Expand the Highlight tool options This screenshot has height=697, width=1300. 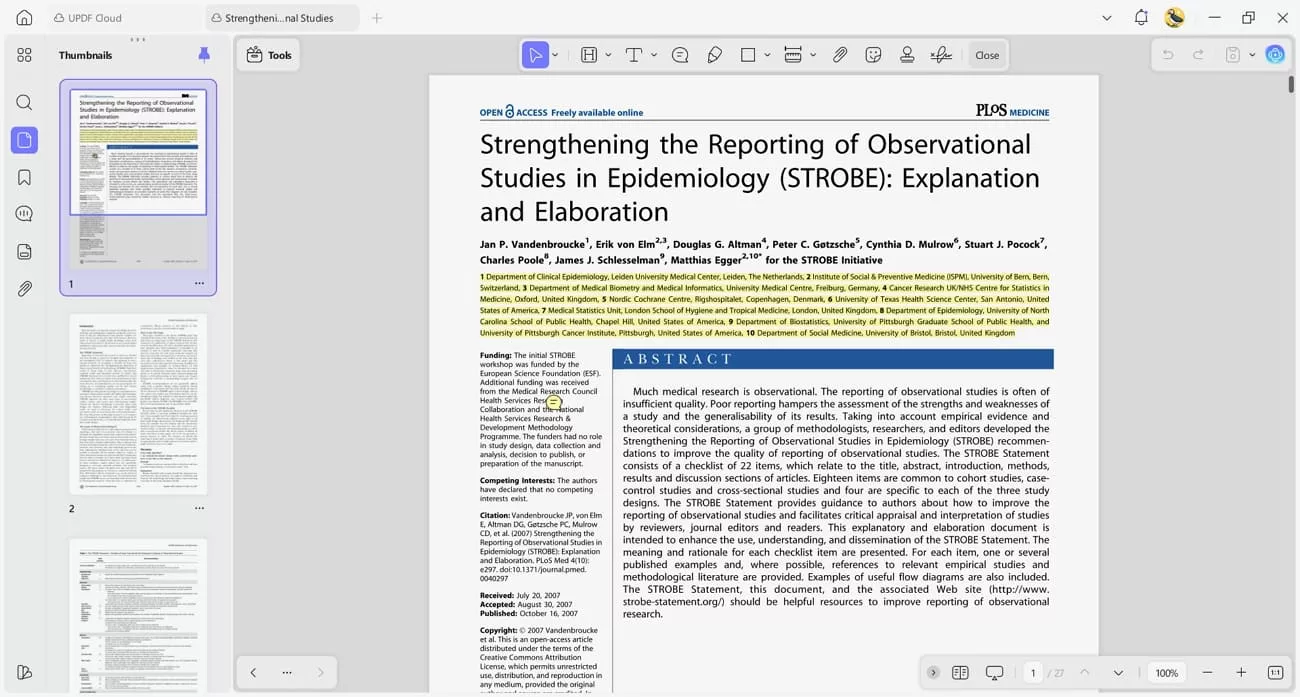[608, 55]
